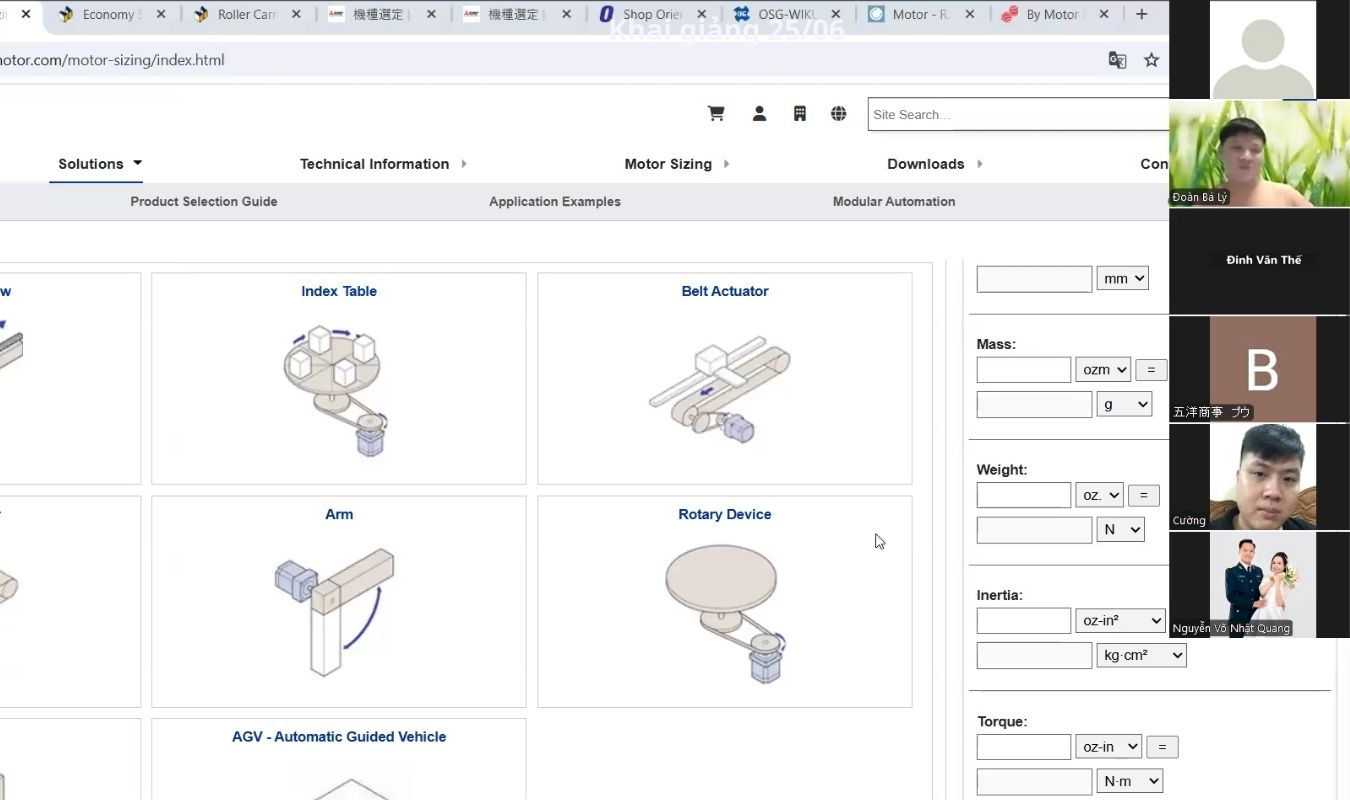The width and height of the screenshot is (1350, 800).
Task: Open the kg·cm² inertia unit dropdown
Action: tap(1141, 656)
